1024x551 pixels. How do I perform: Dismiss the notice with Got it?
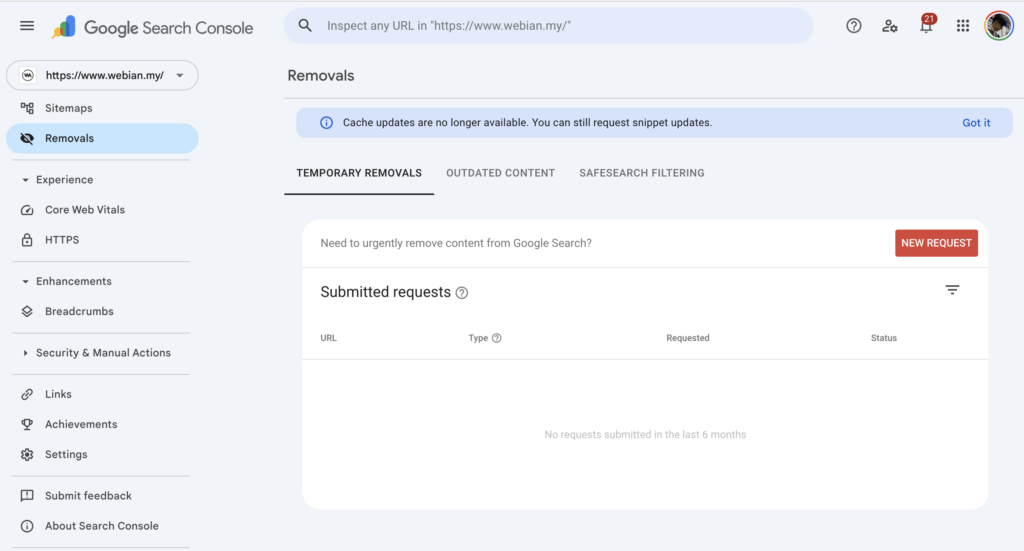tap(976, 123)
